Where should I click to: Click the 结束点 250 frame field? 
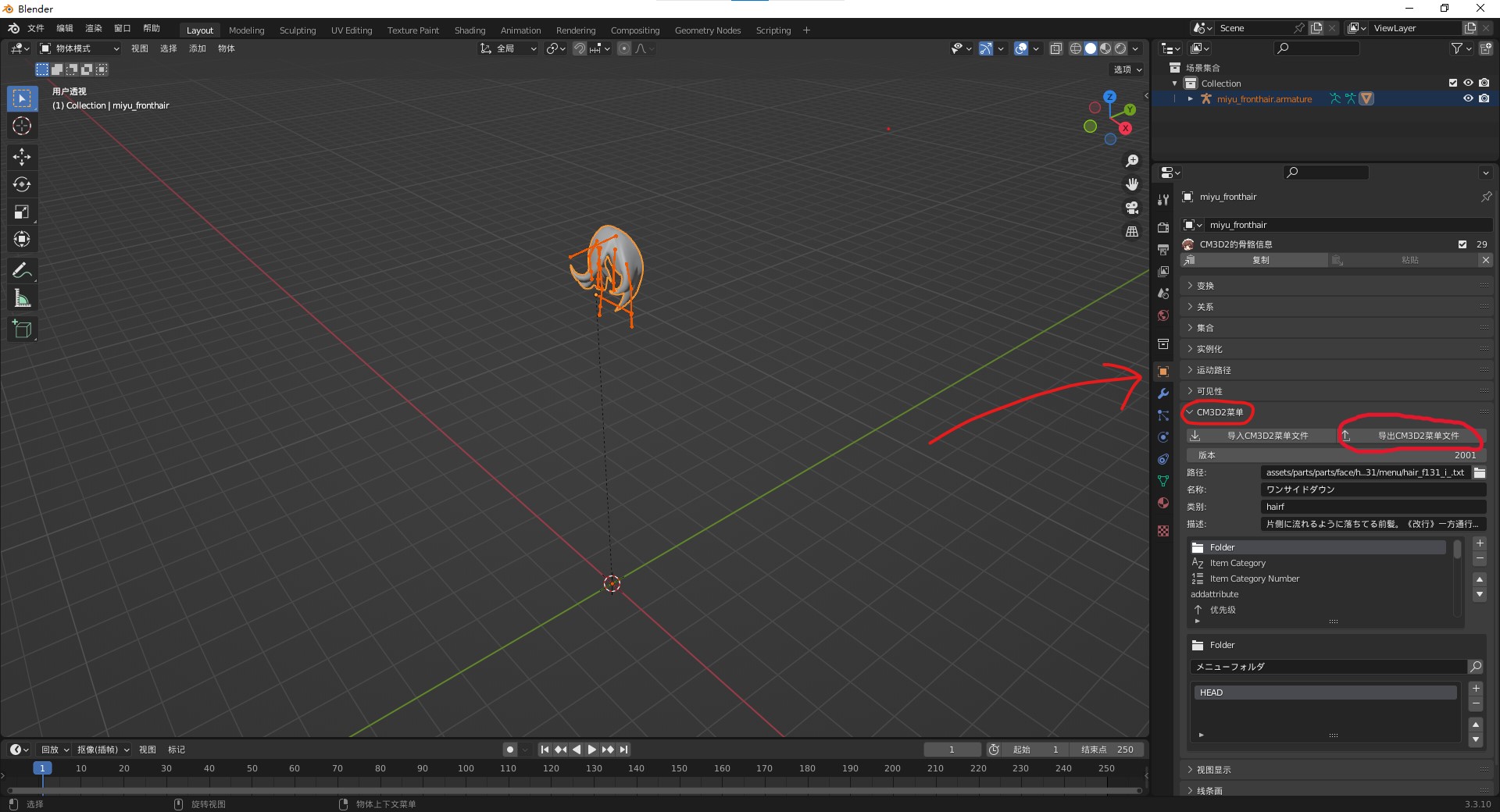pos(1108,750)
